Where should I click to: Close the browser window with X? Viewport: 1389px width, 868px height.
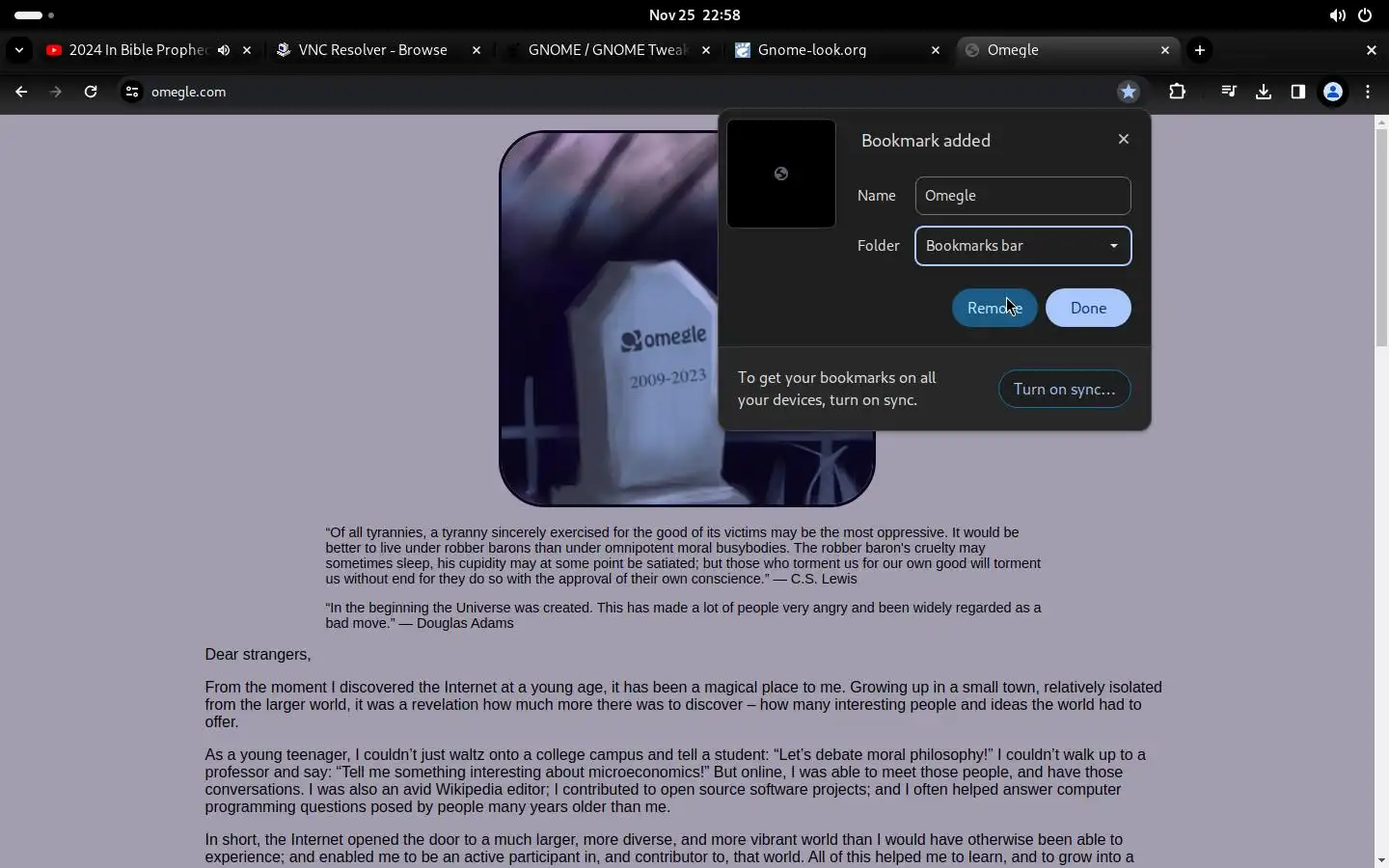1372,50
